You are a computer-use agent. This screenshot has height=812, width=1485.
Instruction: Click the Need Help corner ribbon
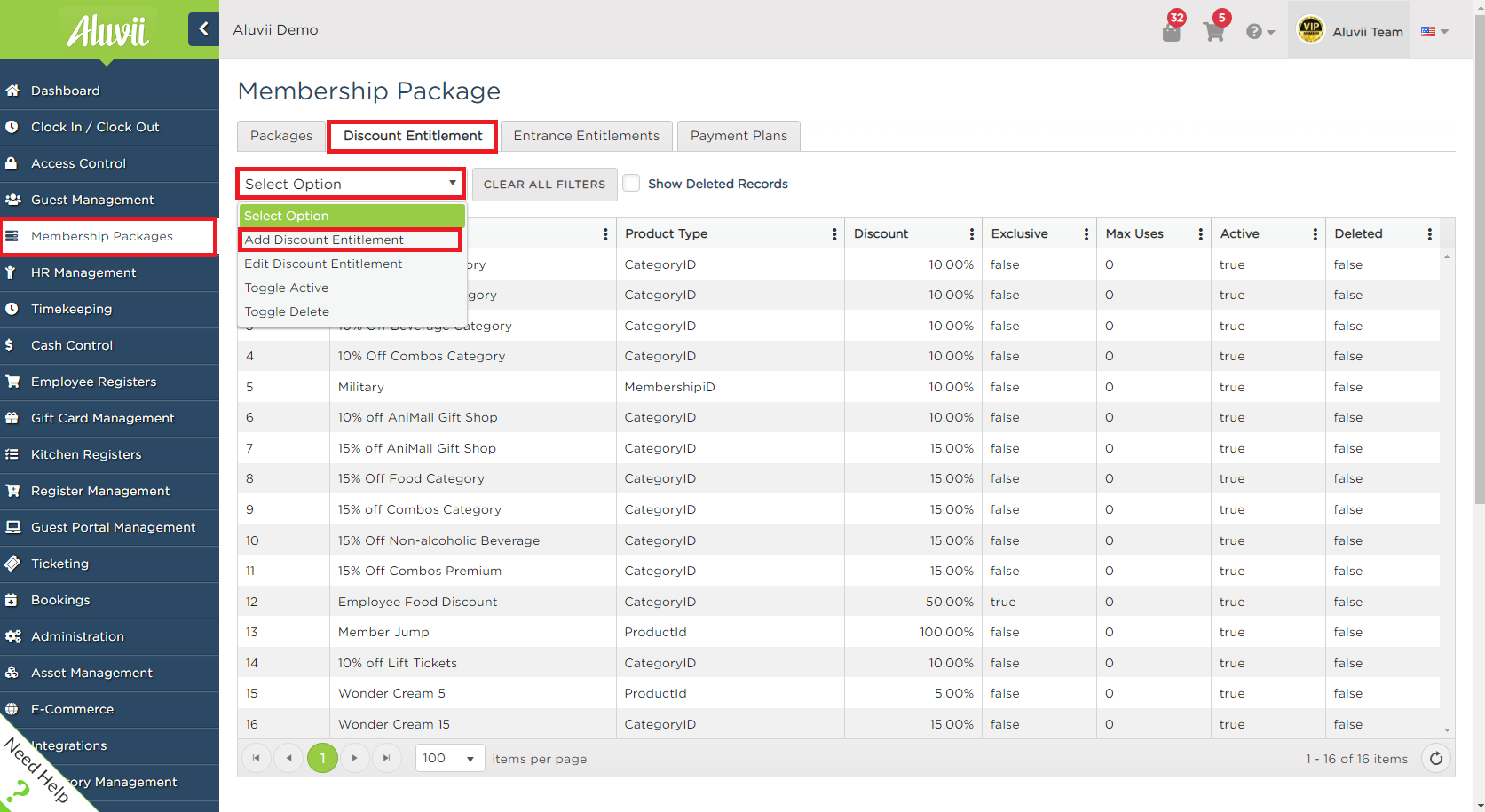point(36,769)
